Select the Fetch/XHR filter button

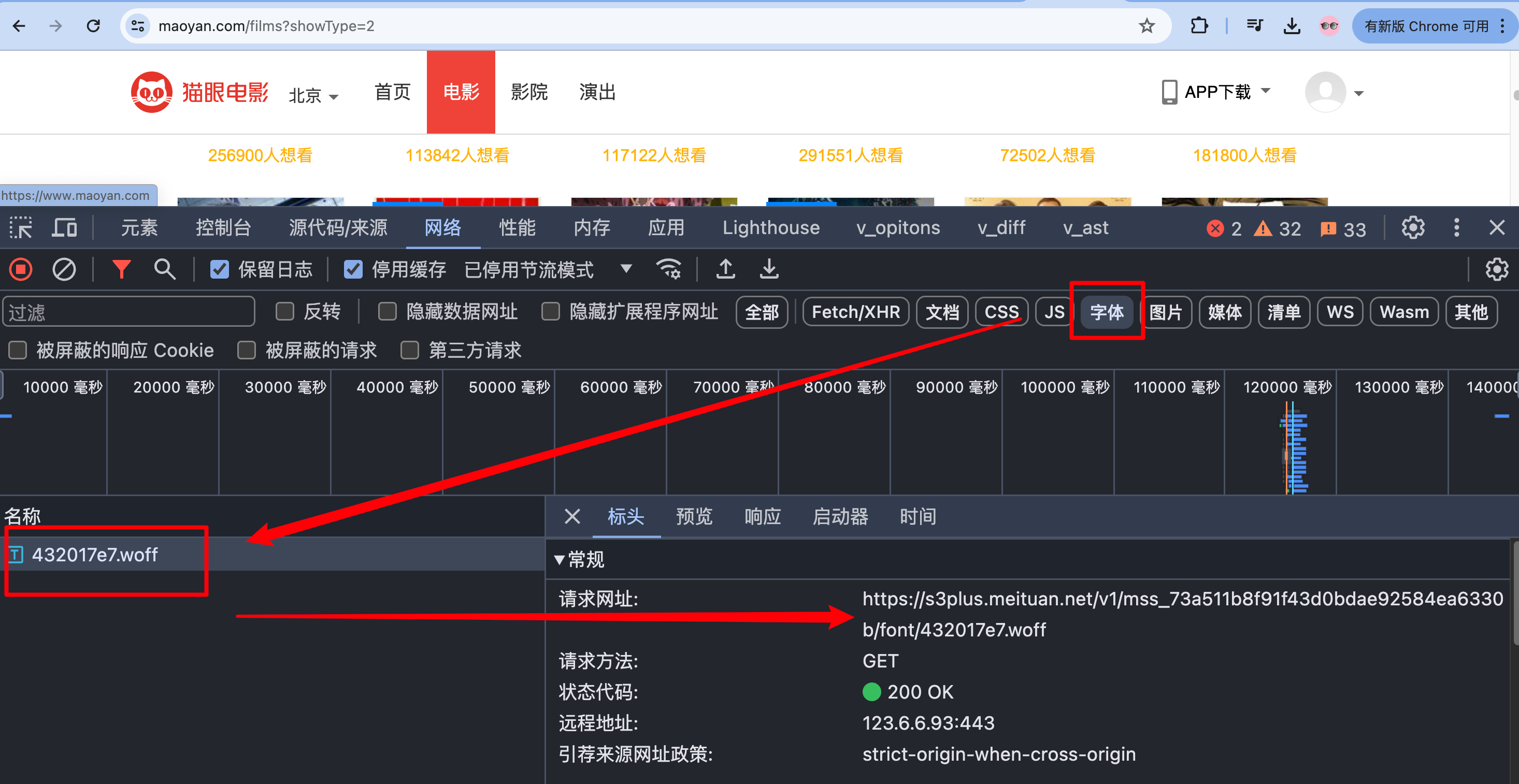pos(855,311)
